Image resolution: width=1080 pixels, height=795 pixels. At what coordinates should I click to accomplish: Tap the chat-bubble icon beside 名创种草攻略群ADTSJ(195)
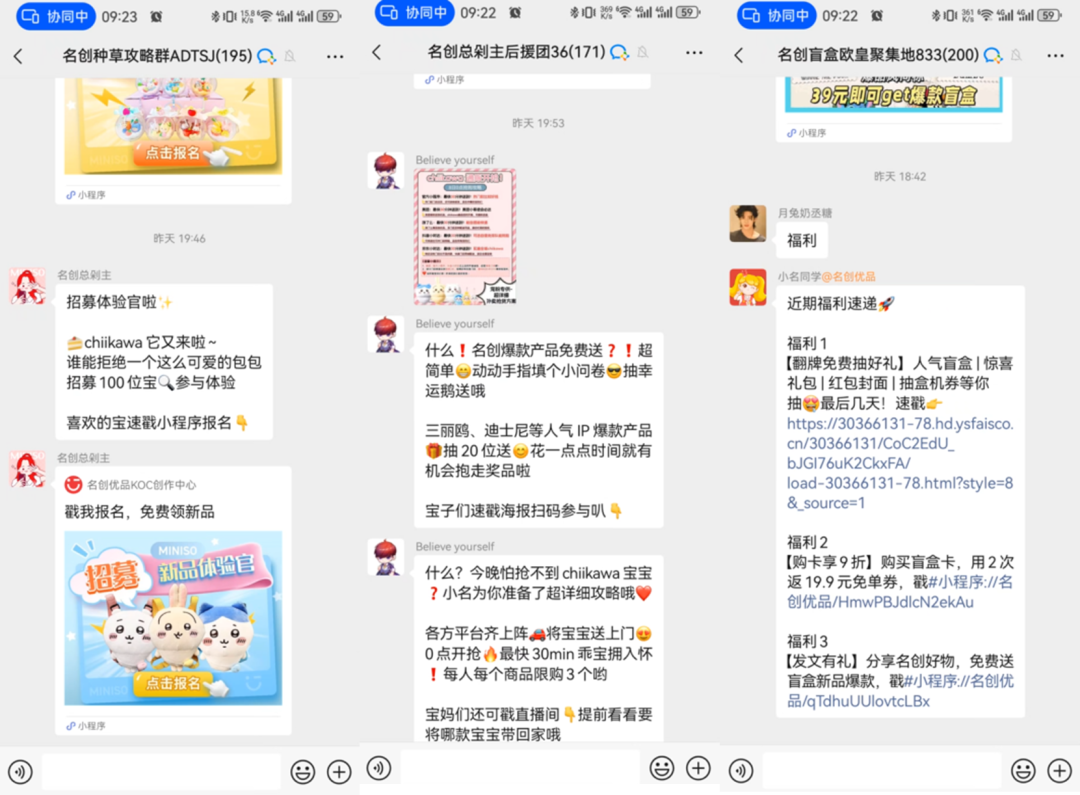tap(266, 56)
